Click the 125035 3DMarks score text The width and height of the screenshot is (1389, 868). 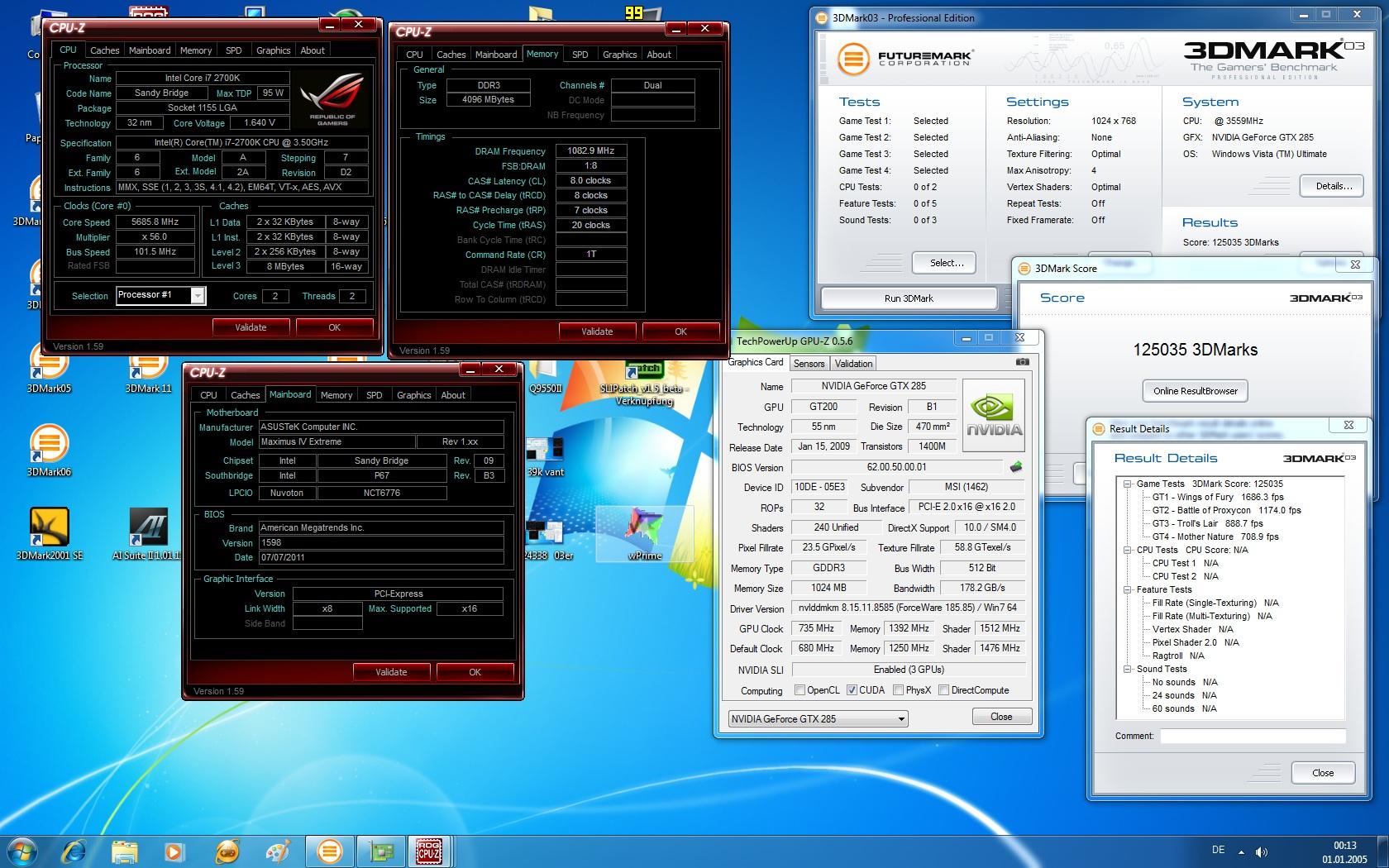[1195, 350]
